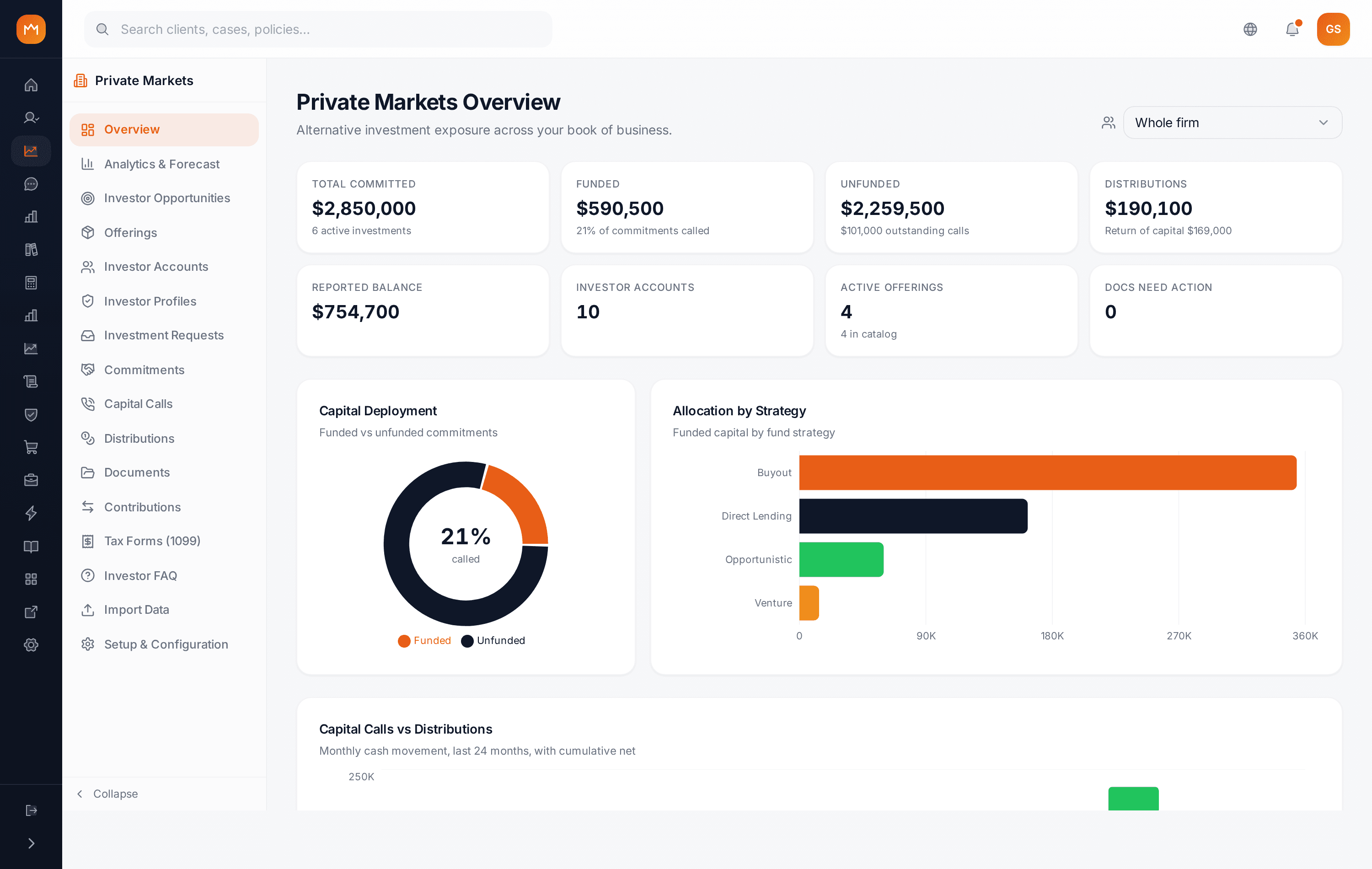This screenshot has width=1372, height=869.
Task: Open Import Data
Action: tap(164, 610)
